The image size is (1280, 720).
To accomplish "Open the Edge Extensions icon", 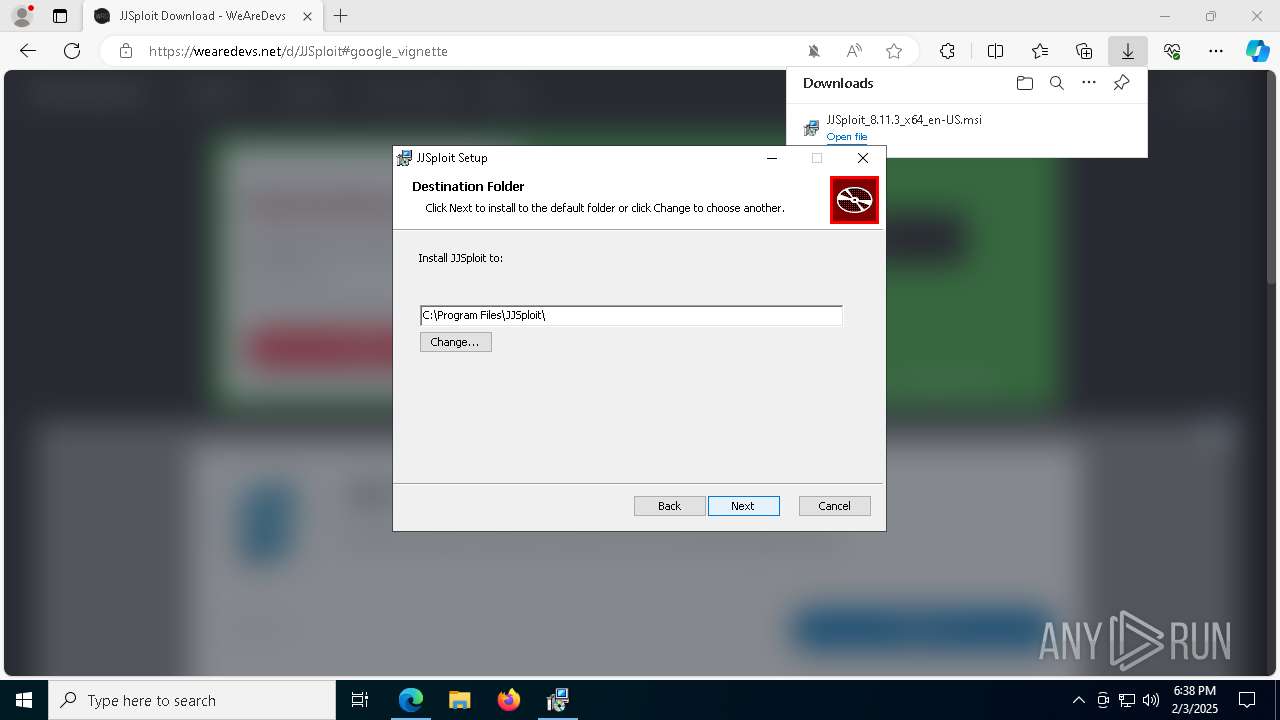I will click(947, 51).
